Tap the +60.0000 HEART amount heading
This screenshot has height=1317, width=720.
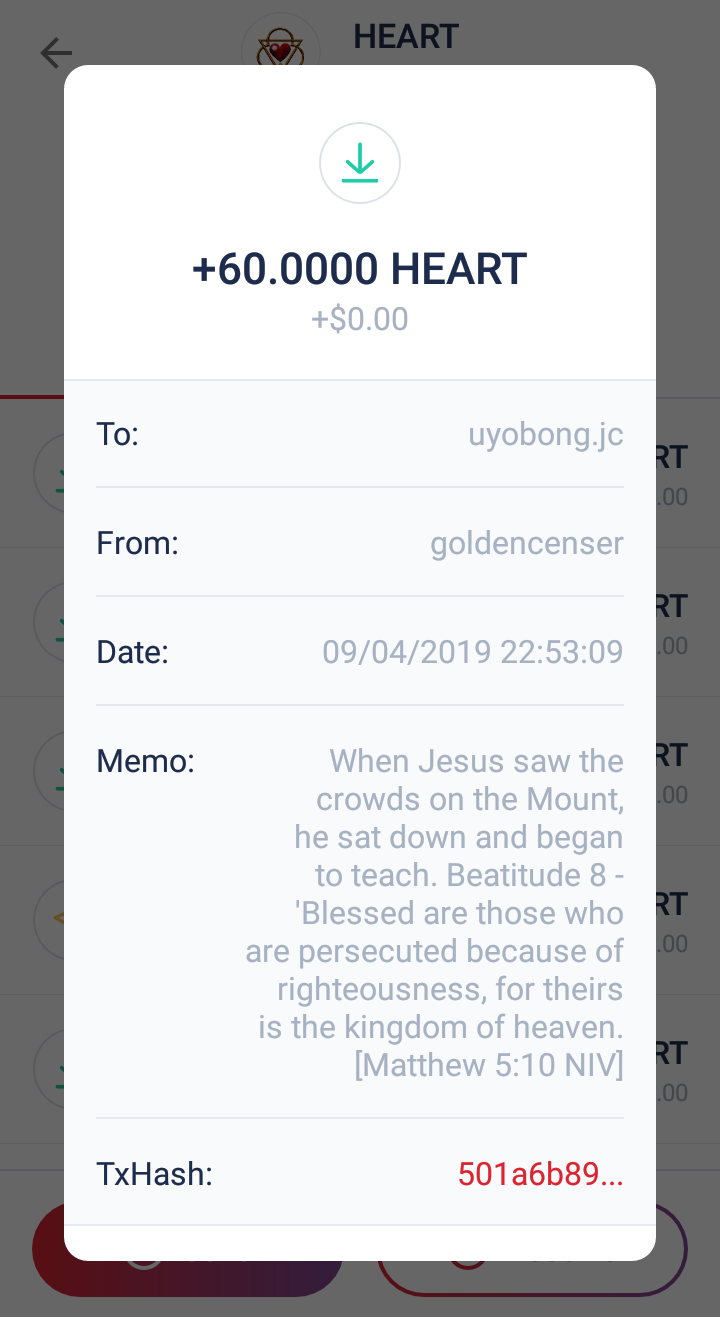tap(360, 269)
